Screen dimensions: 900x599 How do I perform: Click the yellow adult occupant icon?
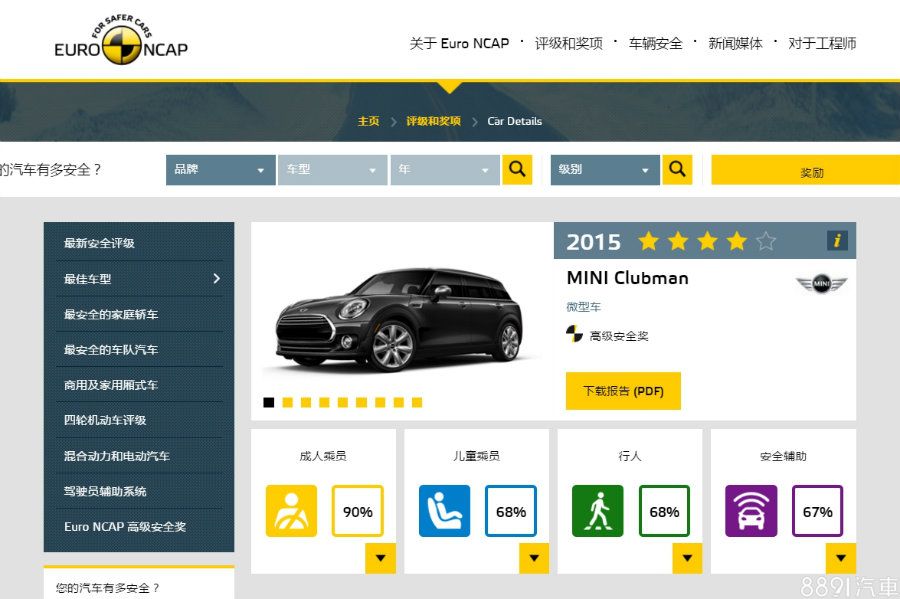point(291,511)
